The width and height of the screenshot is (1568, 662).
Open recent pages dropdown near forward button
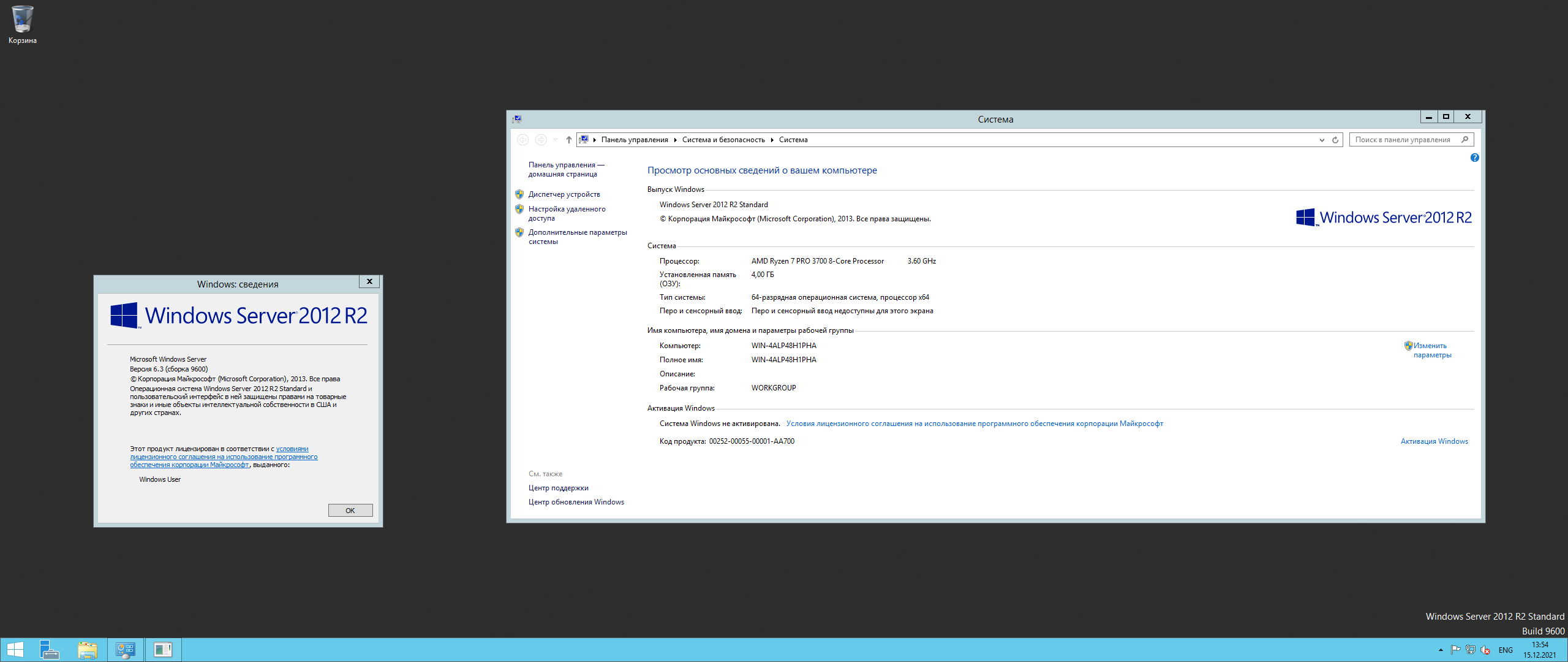tap(555, 140)
